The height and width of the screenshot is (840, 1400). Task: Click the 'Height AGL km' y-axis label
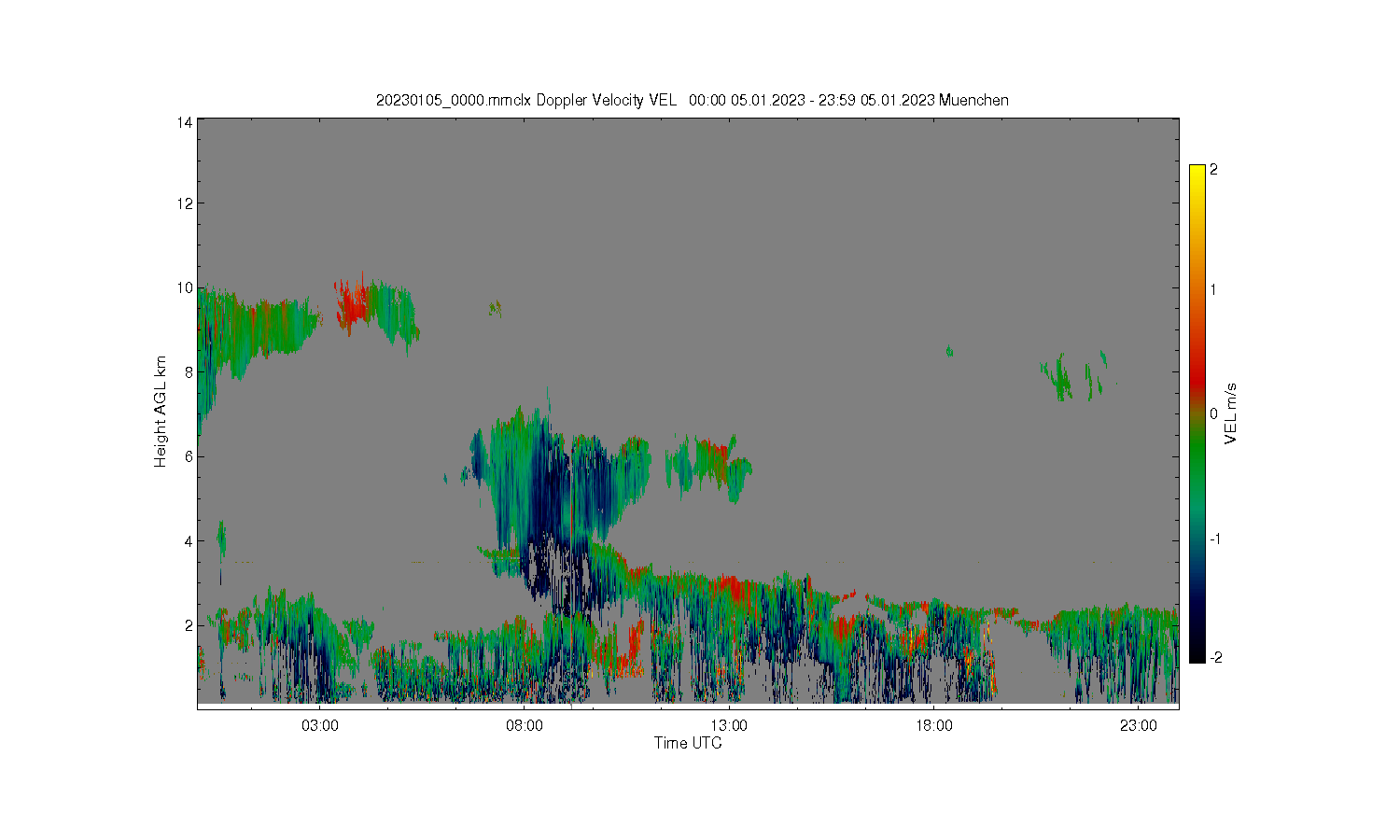click(x=161, y=412)
